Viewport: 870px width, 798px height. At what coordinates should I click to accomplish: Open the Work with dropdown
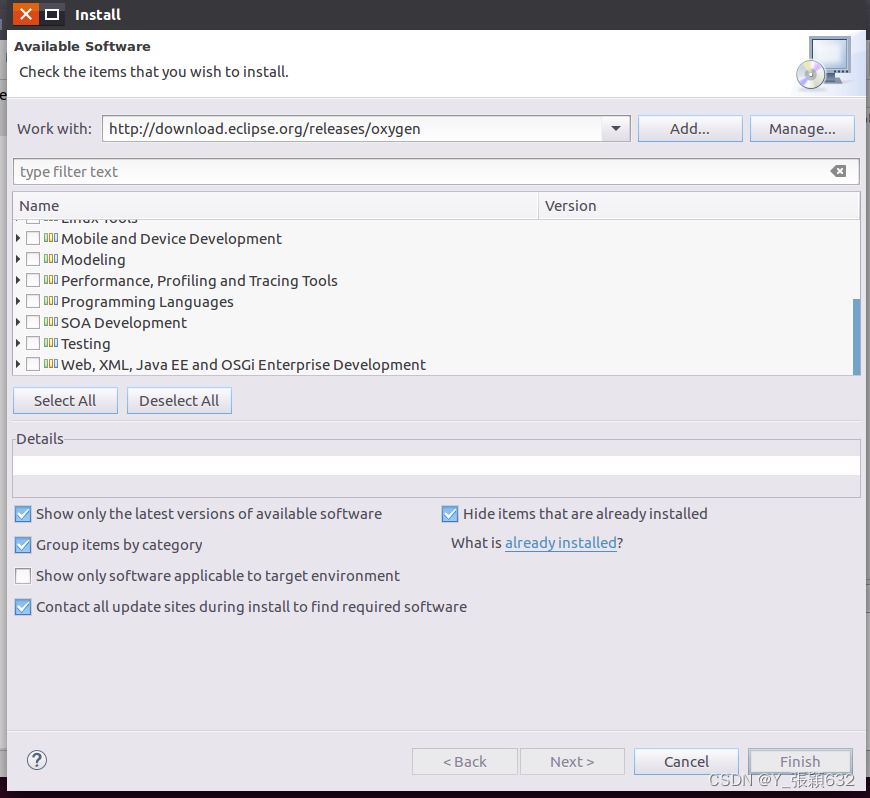[616, 128]
